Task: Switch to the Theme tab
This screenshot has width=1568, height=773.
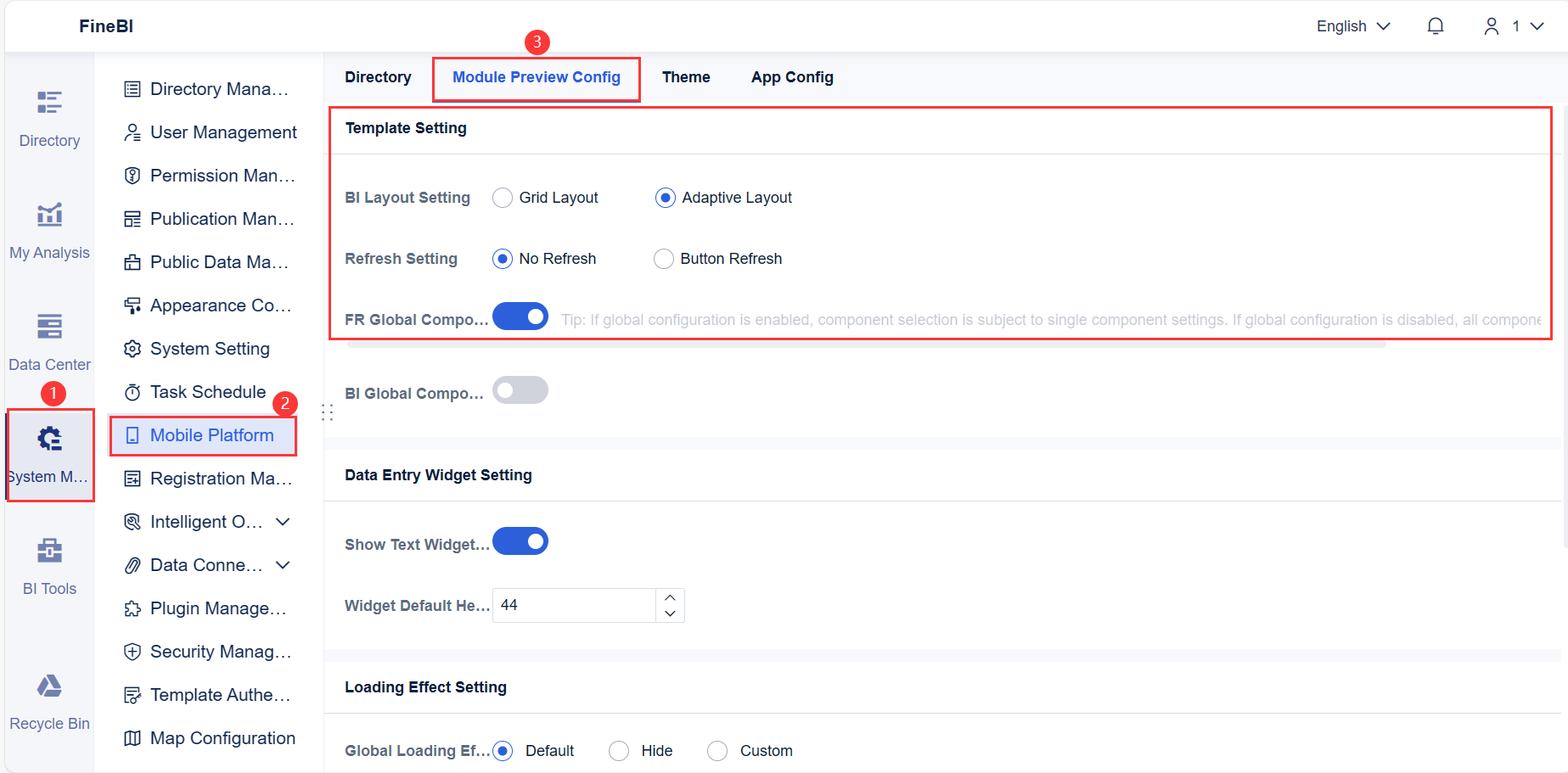Action: point(685,76)
